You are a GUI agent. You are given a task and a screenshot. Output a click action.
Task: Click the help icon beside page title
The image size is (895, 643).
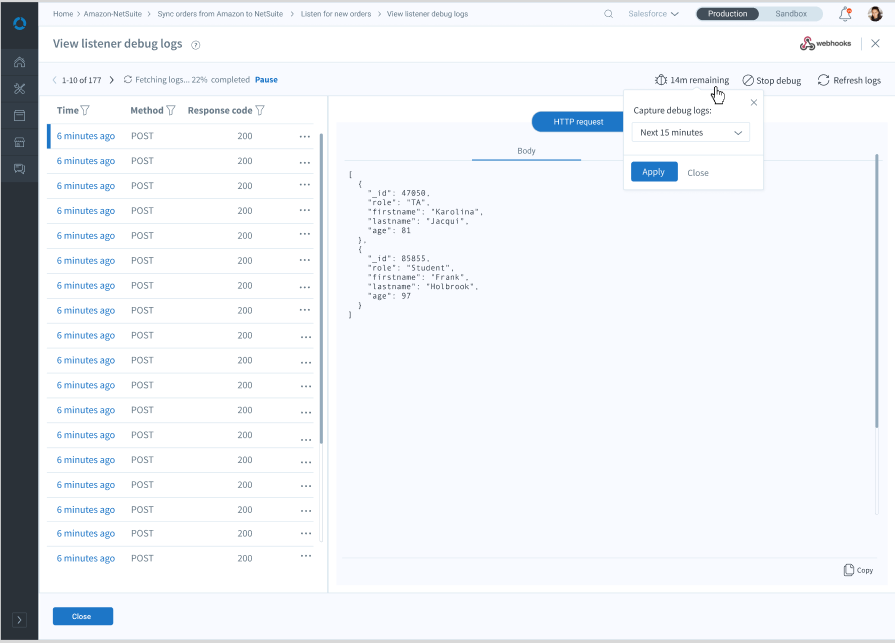196,45
